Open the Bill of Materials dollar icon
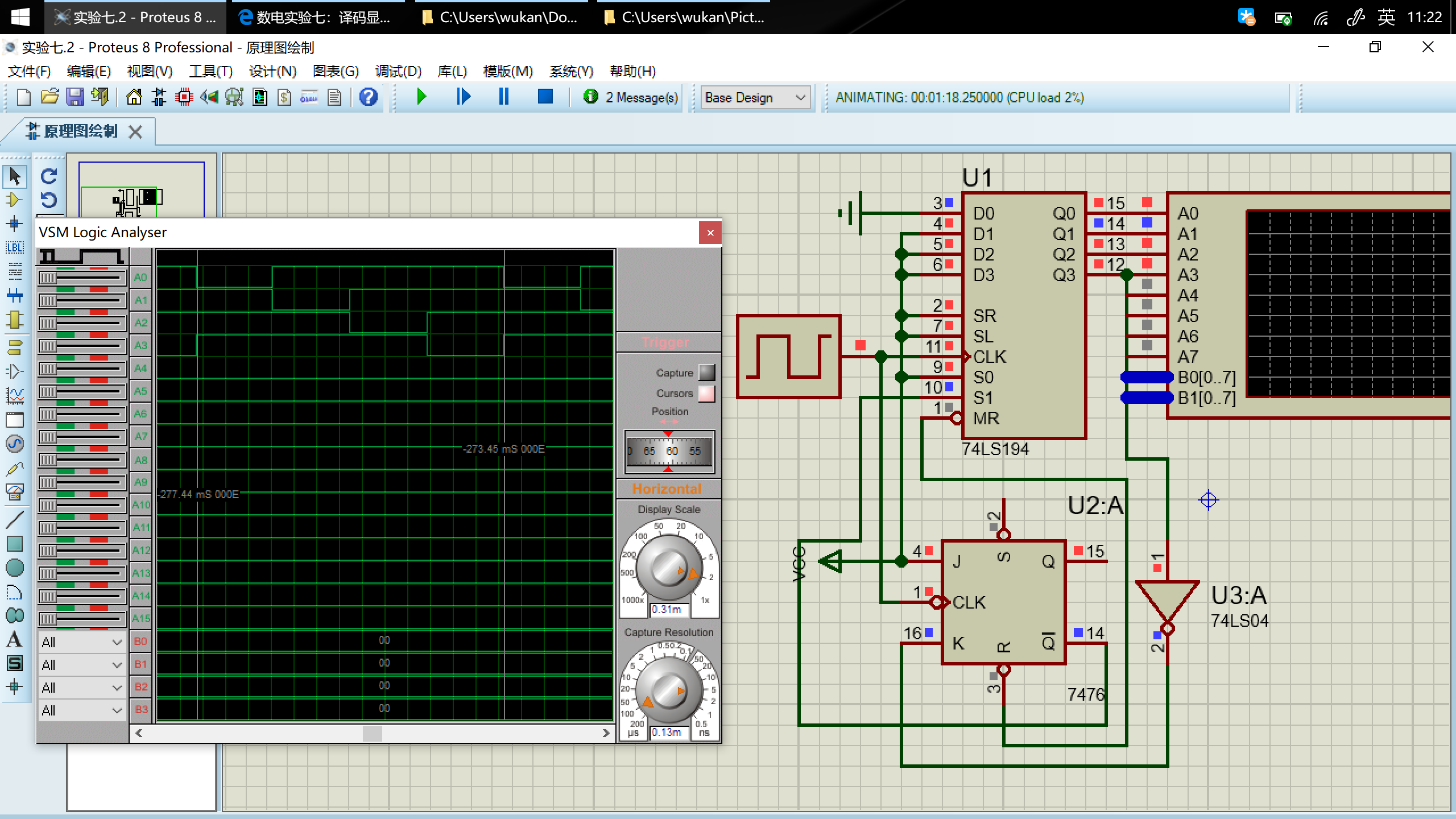The width and height of the screenshot is (1456, 819). pyautogui.click(x=284, y=97)
